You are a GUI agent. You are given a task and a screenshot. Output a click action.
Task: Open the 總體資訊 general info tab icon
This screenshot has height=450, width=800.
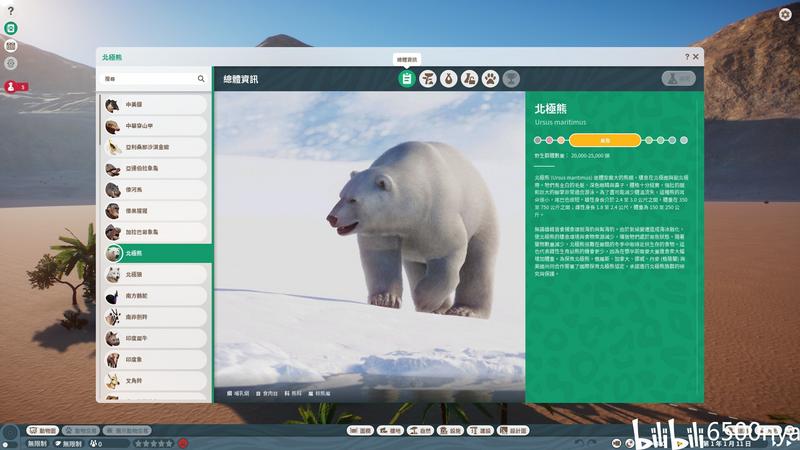[x=407, y=79]
